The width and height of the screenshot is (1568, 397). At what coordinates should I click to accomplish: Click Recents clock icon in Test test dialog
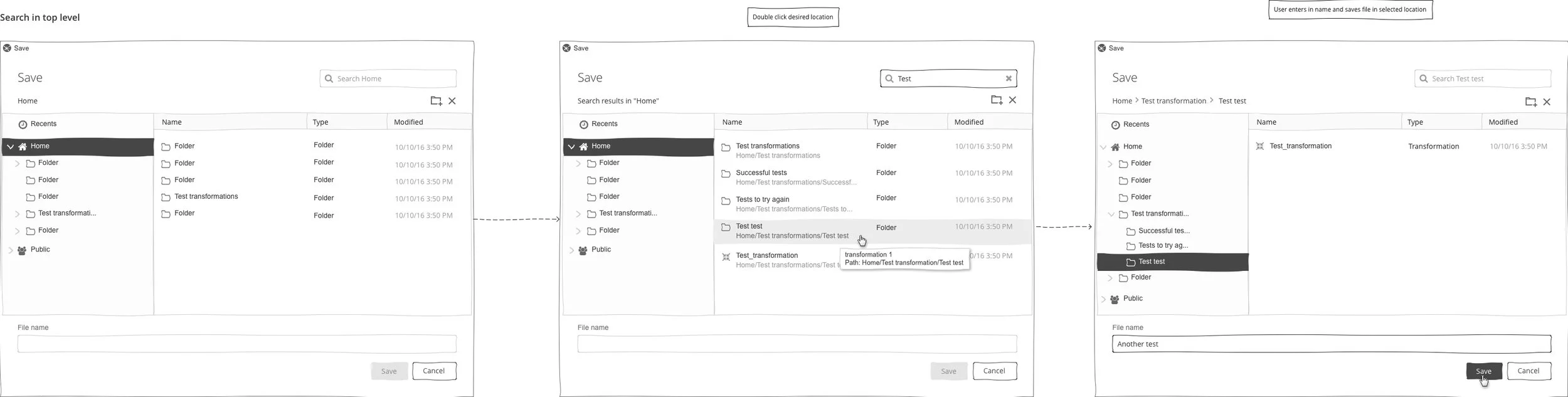click(x=1115, y=125)
